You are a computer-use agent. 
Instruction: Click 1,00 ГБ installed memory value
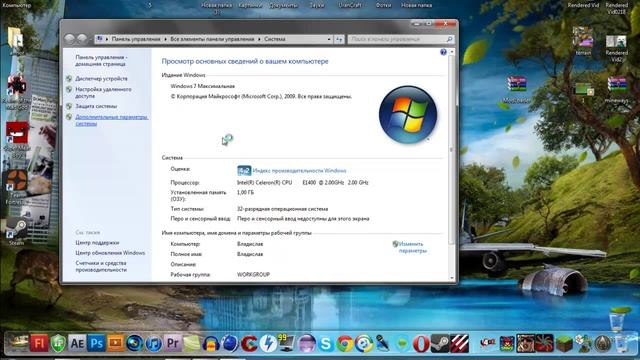pyautogui.click(x=245, y=192)
